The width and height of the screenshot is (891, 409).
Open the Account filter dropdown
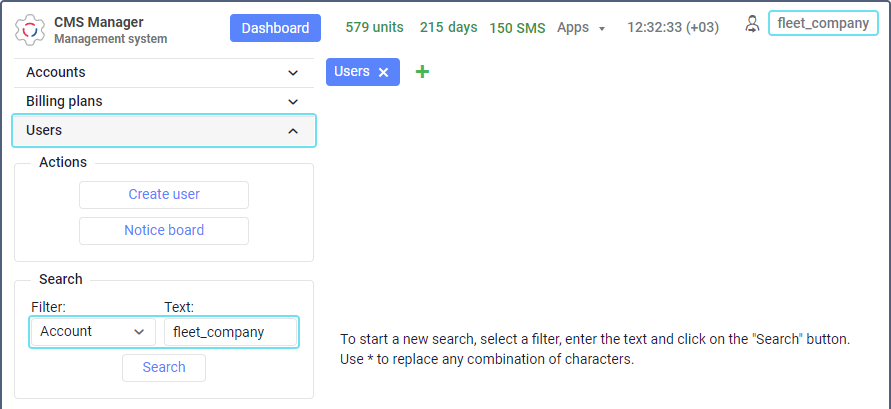pyautogui.click(x=92, y=332)
